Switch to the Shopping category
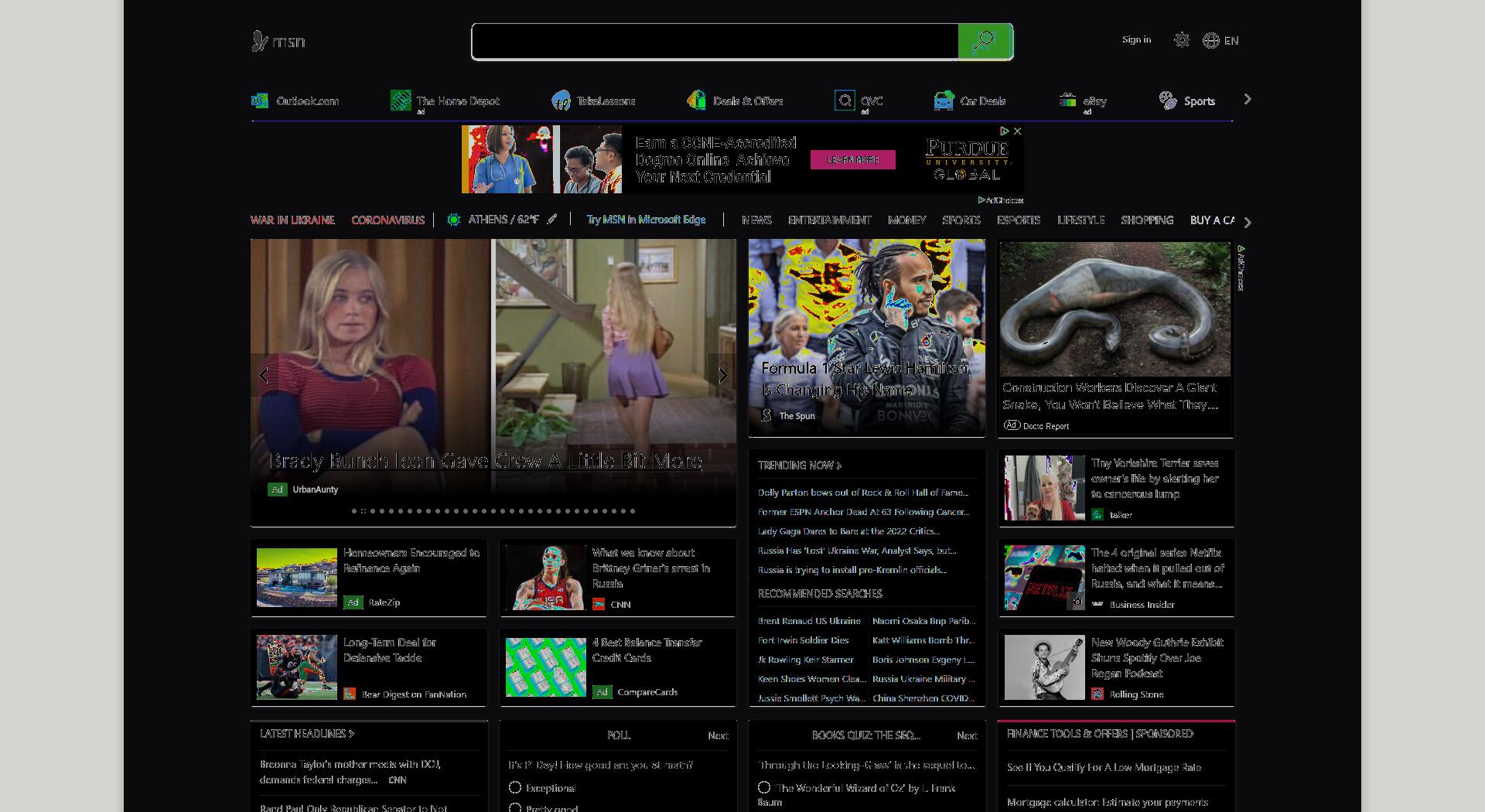 click(1147, 220)
